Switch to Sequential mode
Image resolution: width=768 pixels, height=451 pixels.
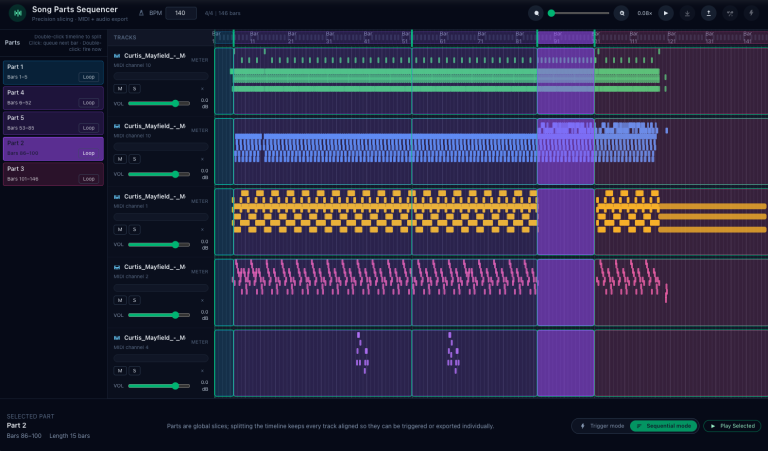point(663,426)
